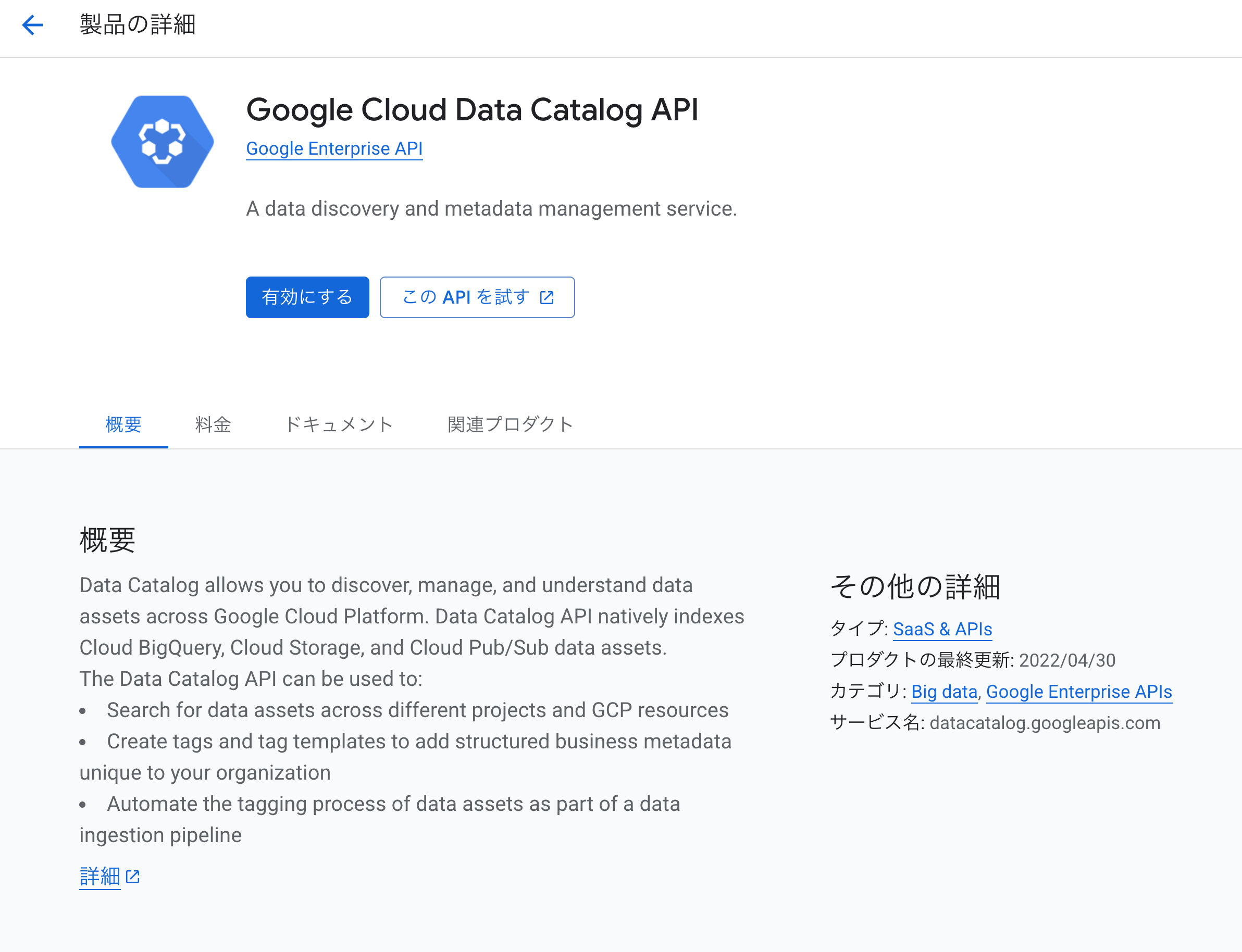Open the ドキュメント tab

[339, 424]
